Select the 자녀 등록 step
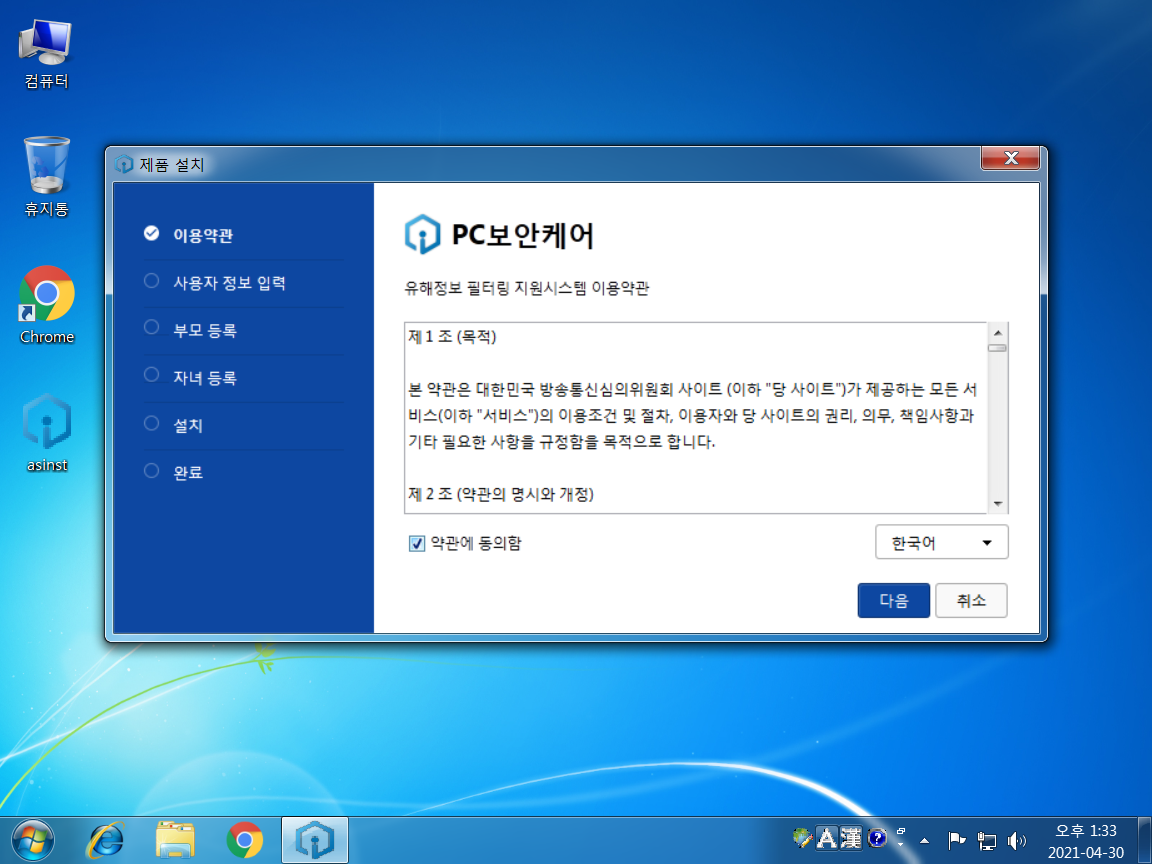The height and width of the screenshot is (864, 1152). click(205, 378)
